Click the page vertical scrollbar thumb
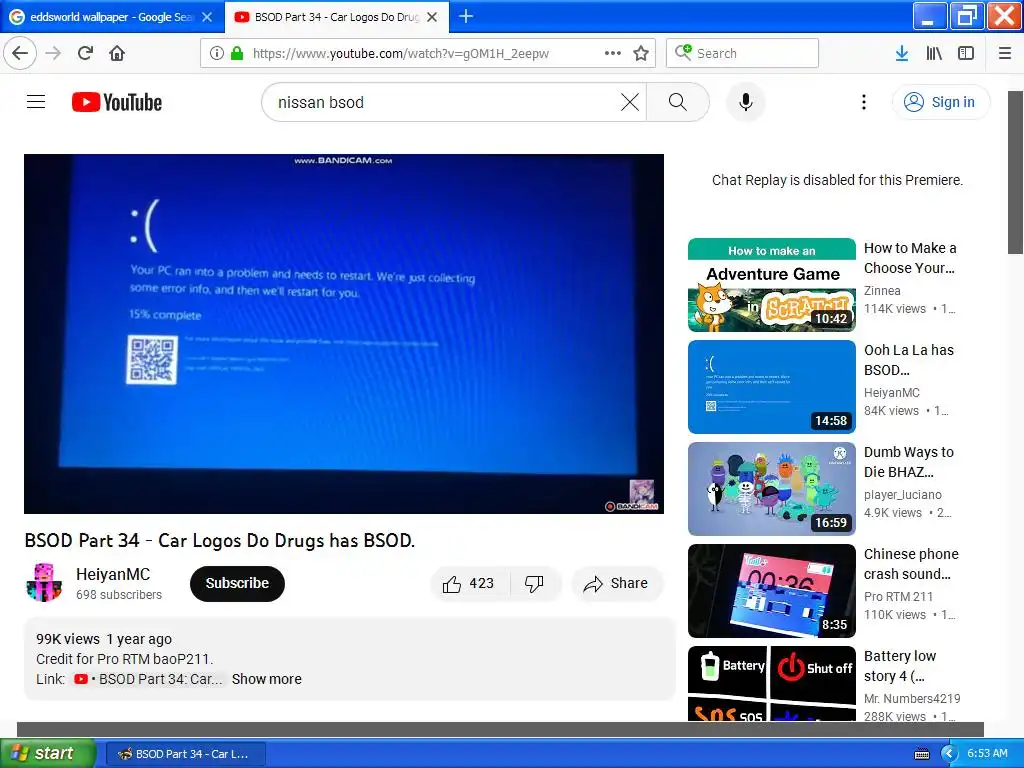1024x768 pixels. point(1015,172)
